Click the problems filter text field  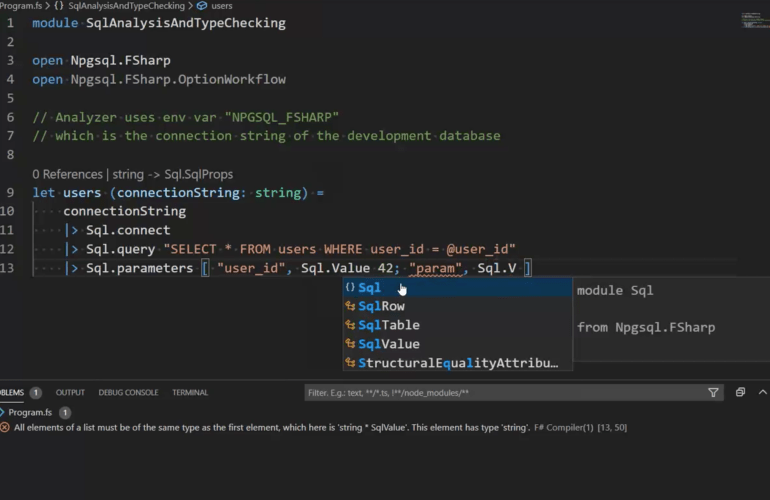click(x=500, y=393)
